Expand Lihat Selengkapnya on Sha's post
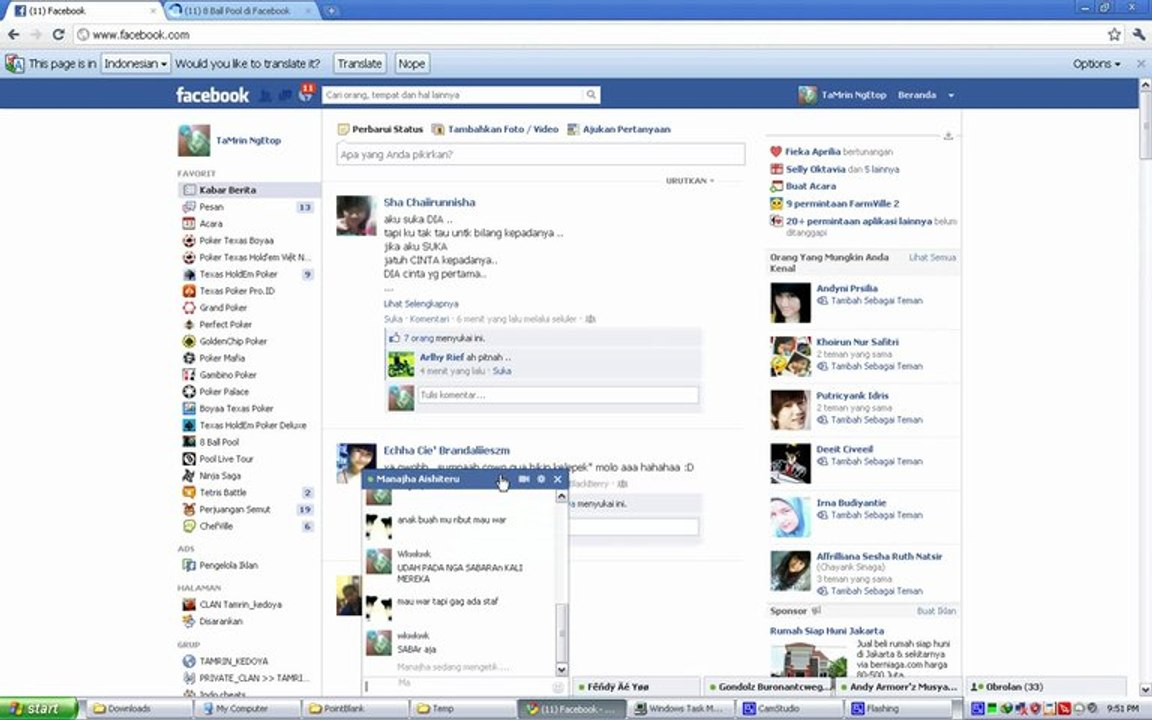The image size is (1152, 720). pos(421,303)
